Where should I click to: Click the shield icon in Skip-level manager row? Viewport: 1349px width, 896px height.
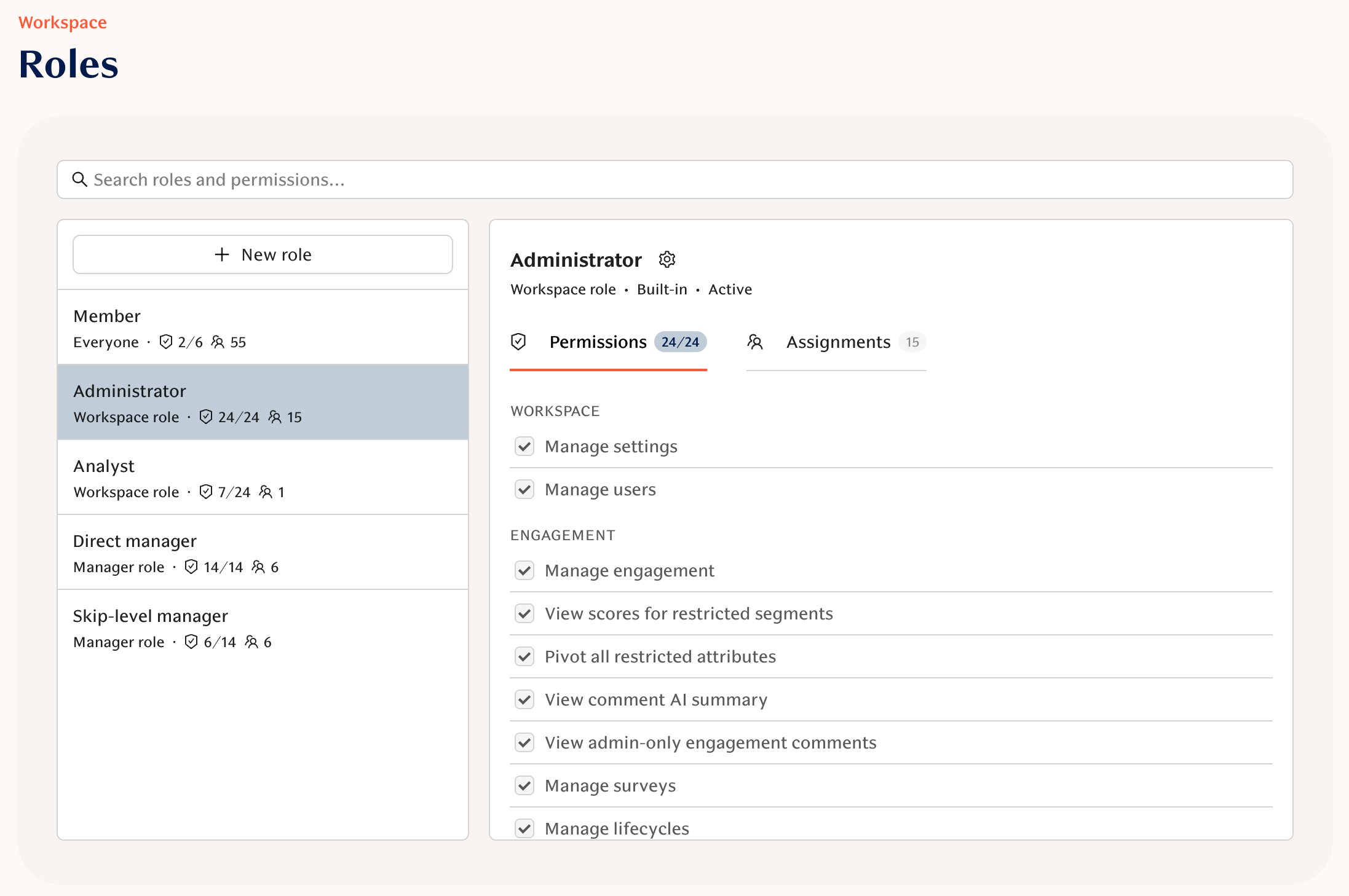coord(191,642)
